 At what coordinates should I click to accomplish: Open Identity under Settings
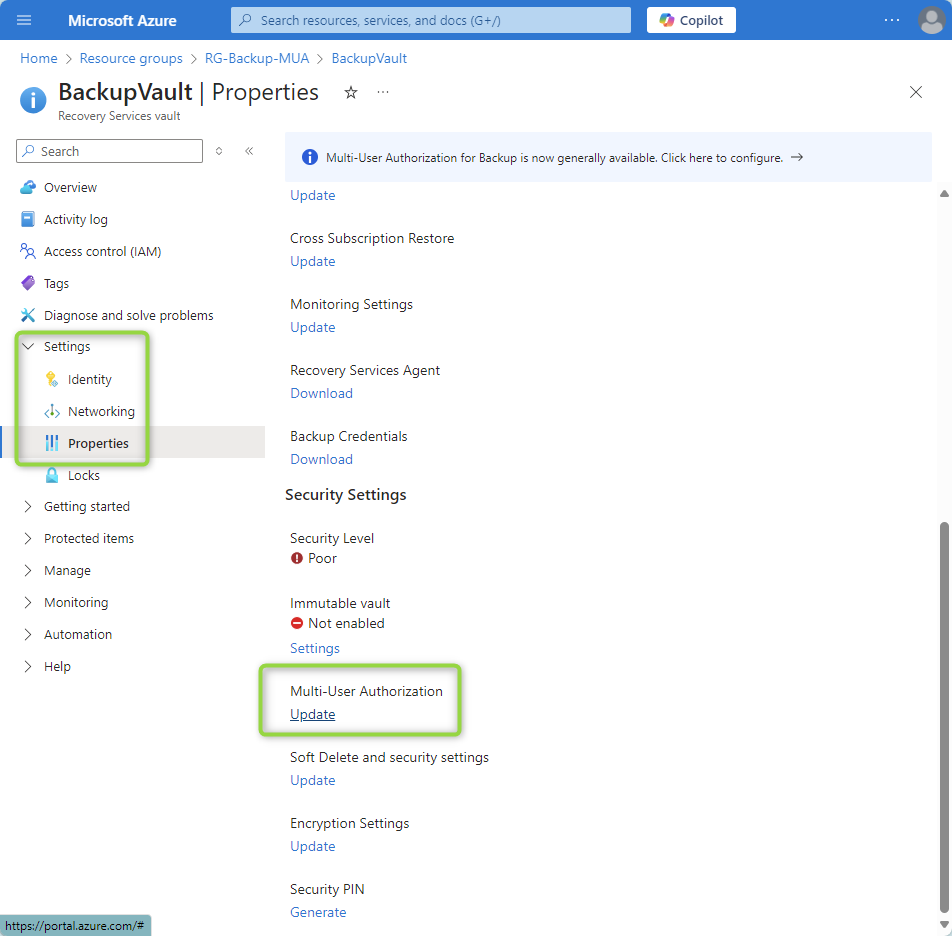(89, 379)
